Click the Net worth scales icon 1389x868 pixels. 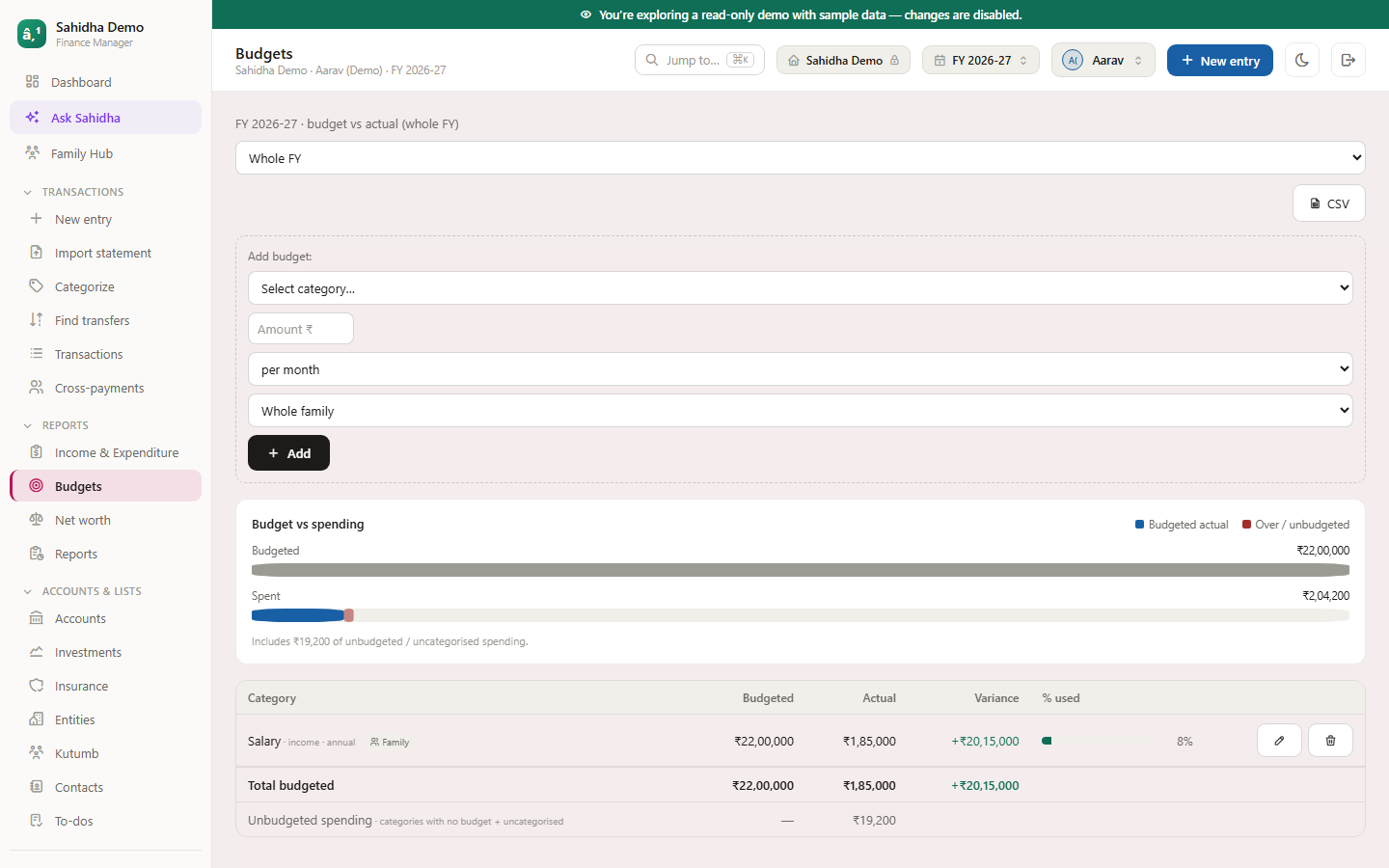37,520
